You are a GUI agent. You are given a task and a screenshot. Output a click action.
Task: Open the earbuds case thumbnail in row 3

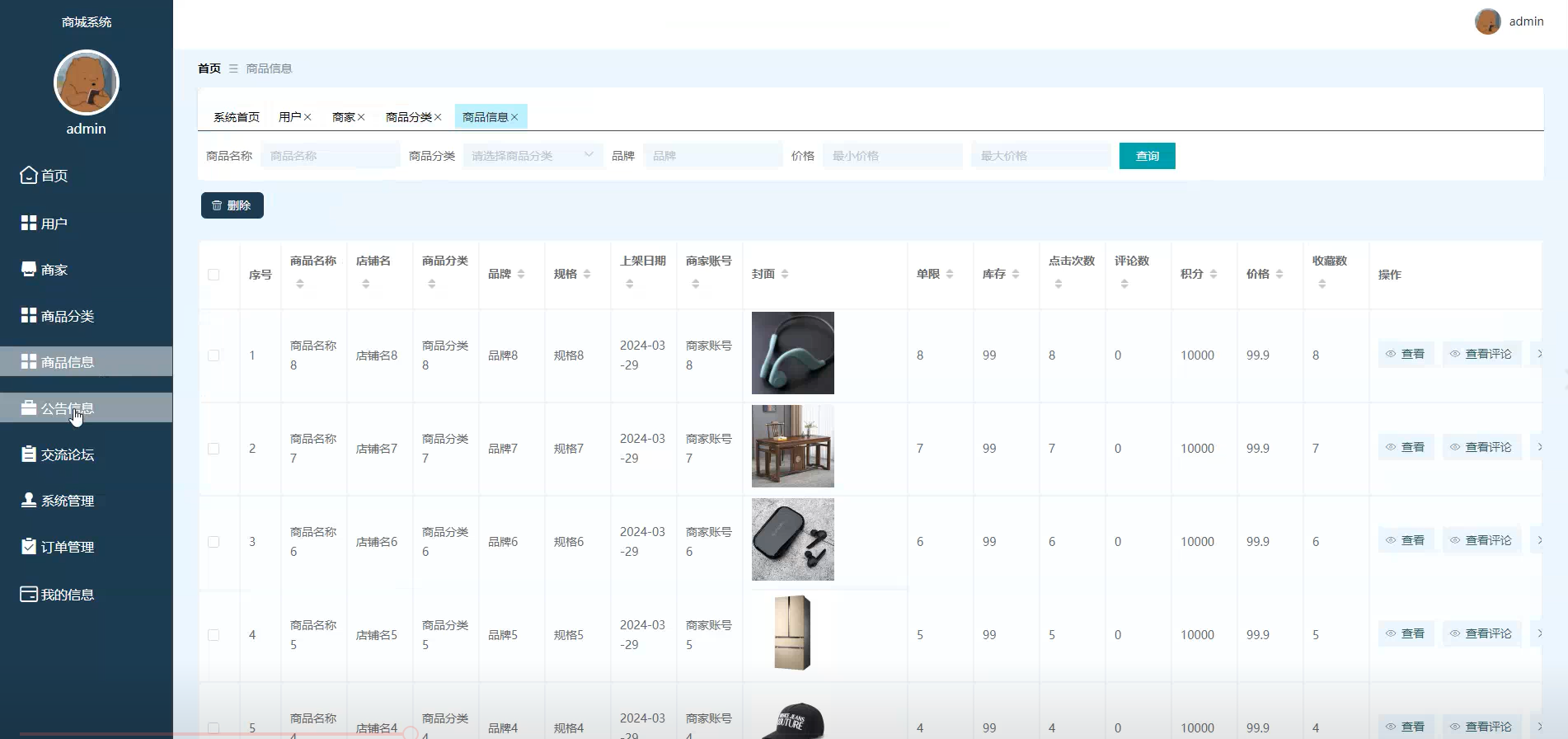(x=793, y=539)
